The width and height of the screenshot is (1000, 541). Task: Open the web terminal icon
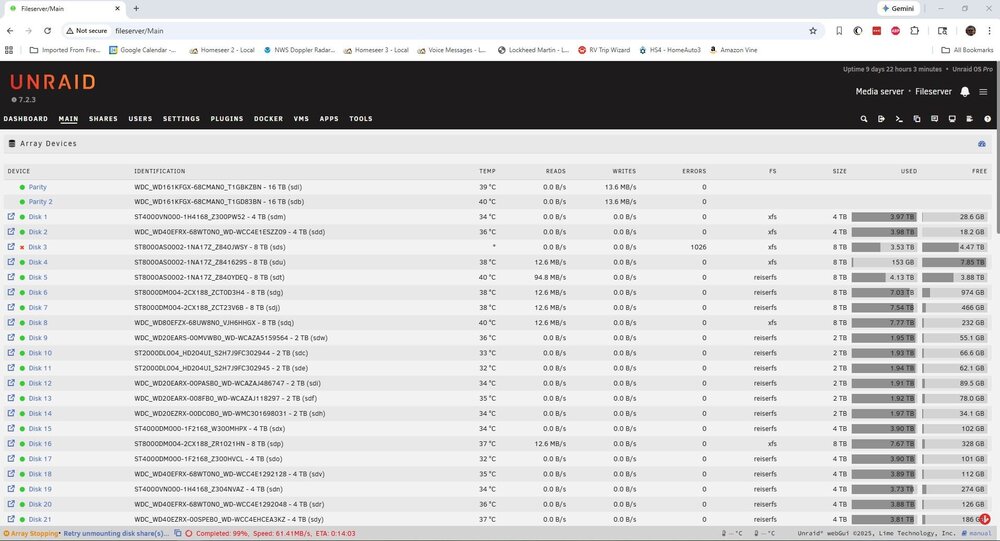tap(899, 119)
